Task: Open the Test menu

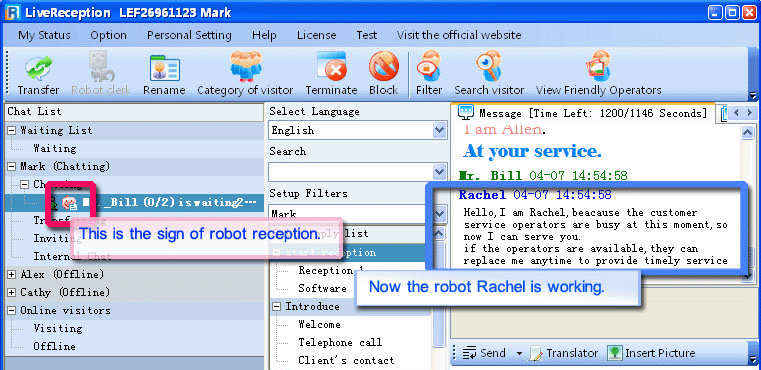Action: (366, 35)
